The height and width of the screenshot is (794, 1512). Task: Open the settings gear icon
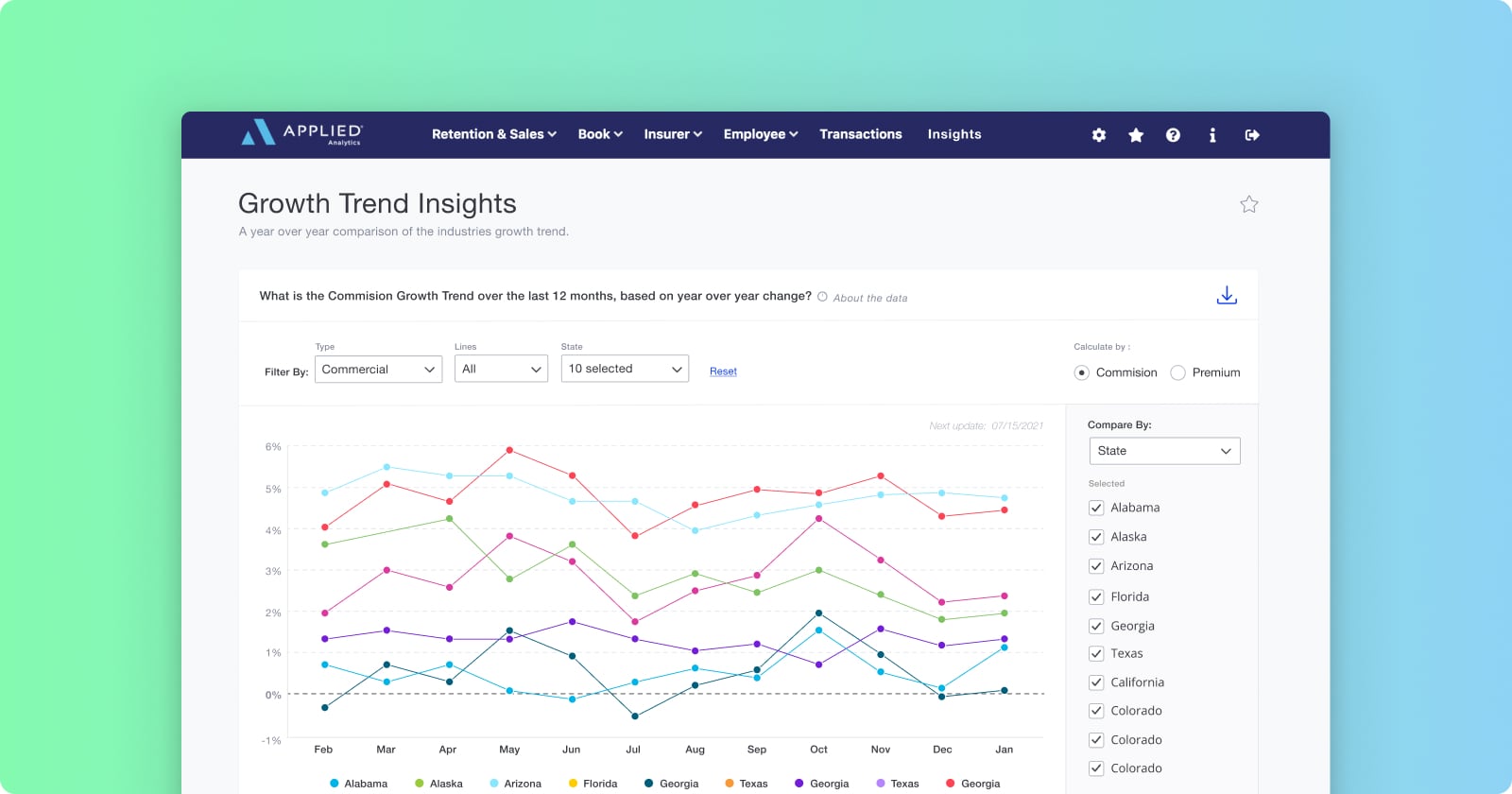(x=1098, y=135)
